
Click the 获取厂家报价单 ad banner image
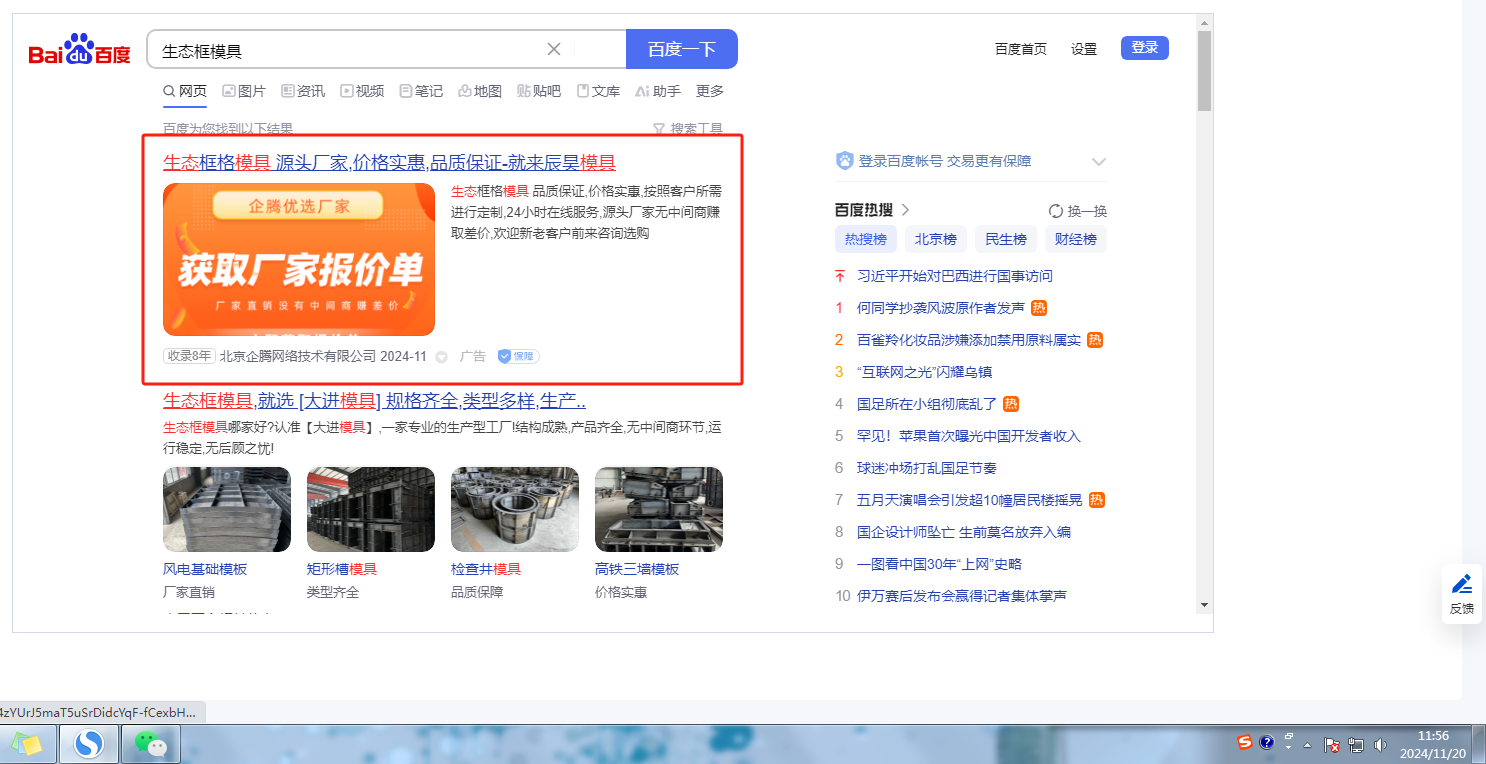click(299, 259)
